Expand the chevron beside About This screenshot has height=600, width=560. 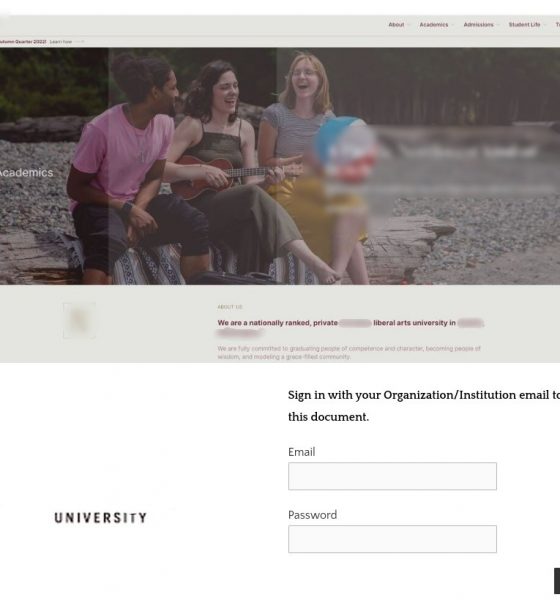tap(409, 25)
